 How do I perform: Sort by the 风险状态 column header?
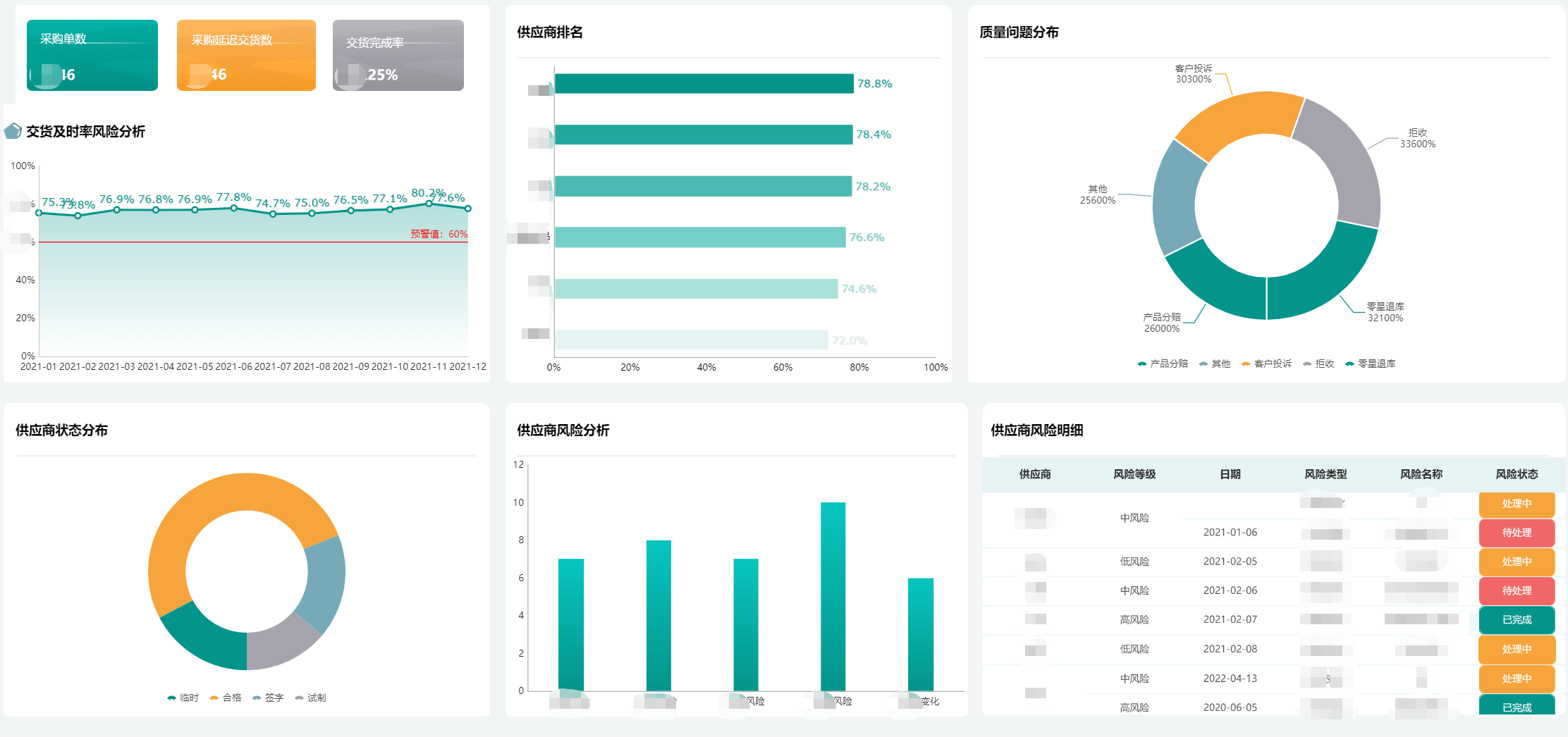pyautogui.click(x=1517, y=474)
